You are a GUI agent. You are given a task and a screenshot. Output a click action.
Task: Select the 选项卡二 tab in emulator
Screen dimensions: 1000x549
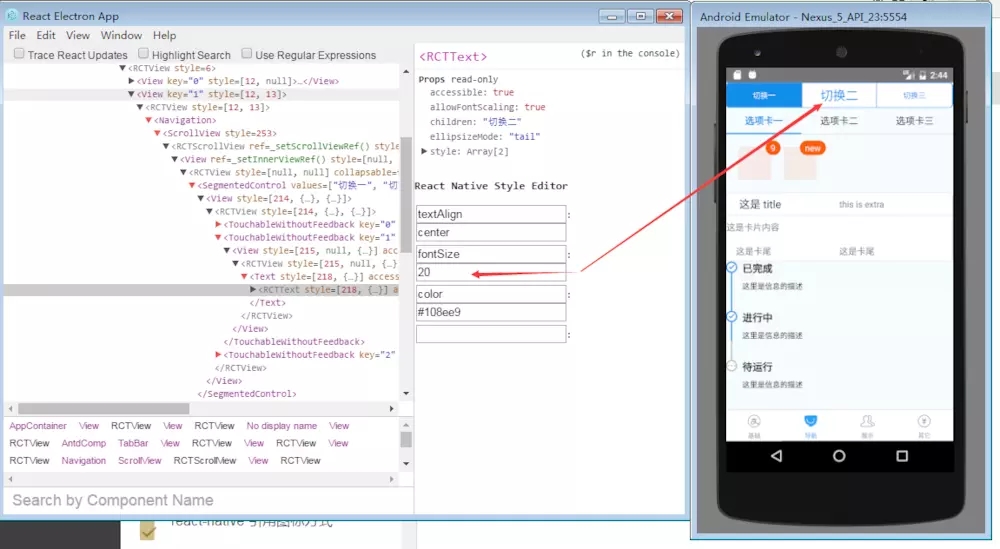(839, 121)
